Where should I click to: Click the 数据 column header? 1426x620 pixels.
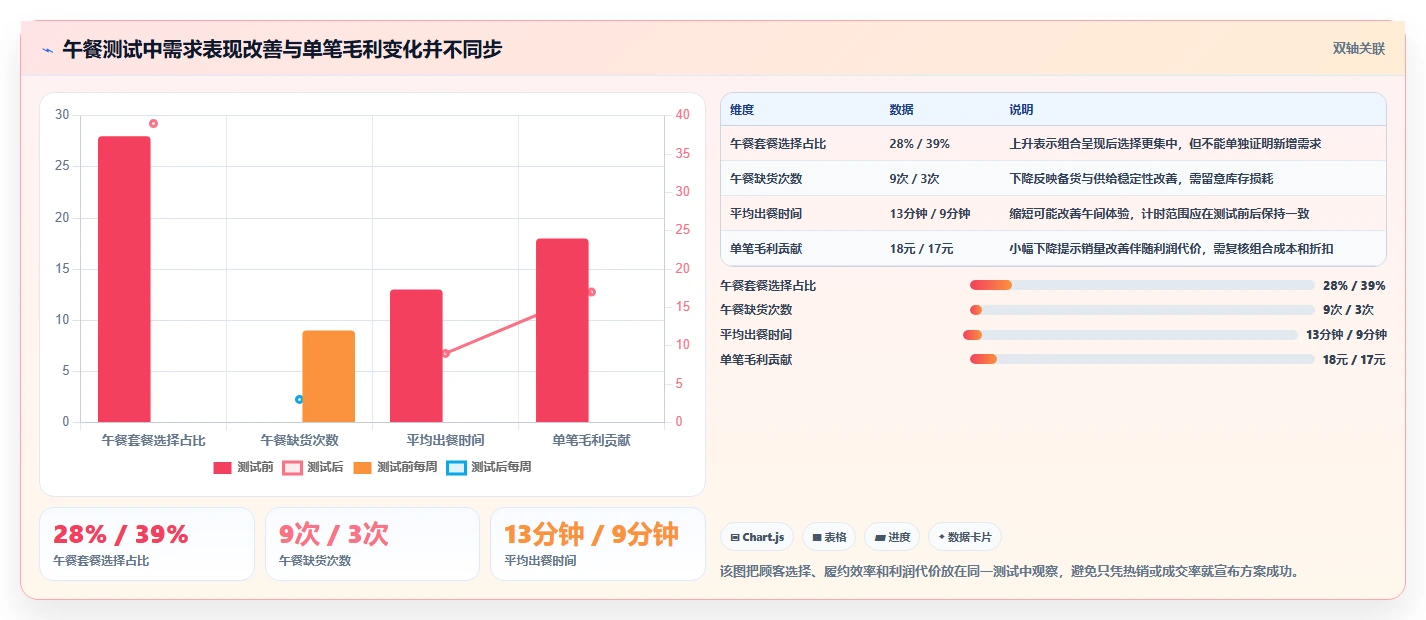pyautogui.click(x=901, y=110)
